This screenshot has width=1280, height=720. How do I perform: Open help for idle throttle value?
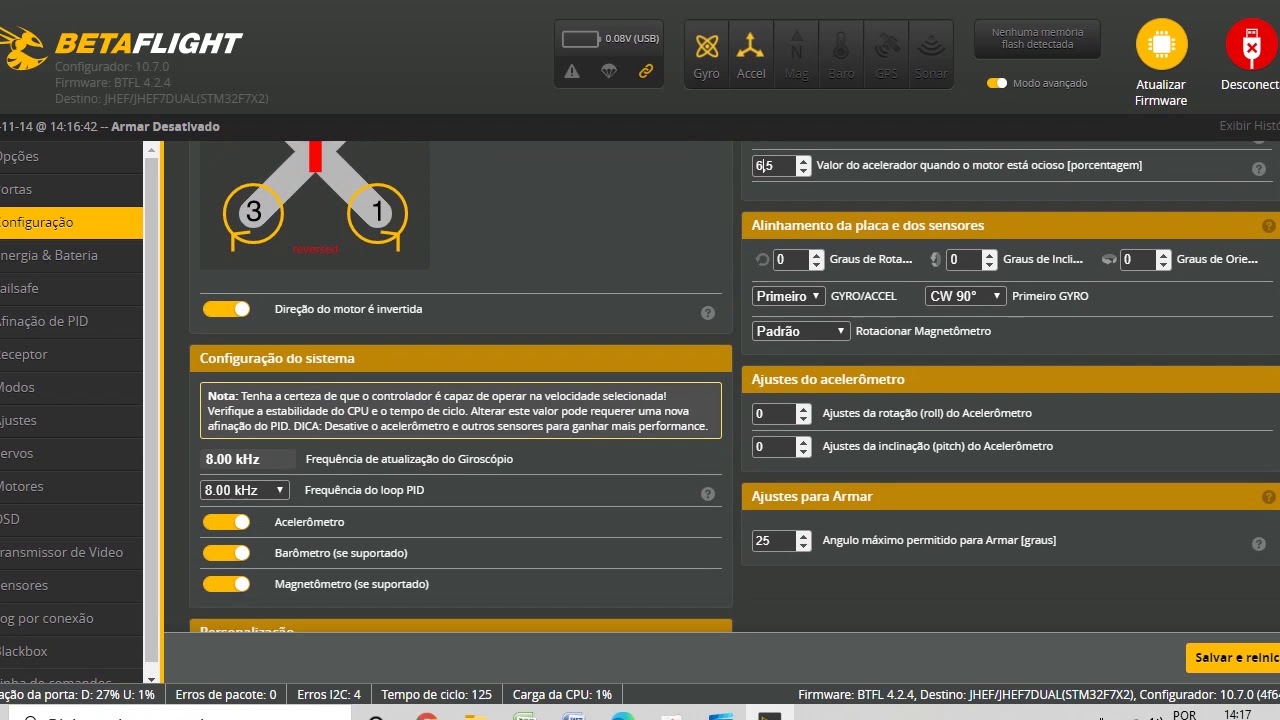1259,169
